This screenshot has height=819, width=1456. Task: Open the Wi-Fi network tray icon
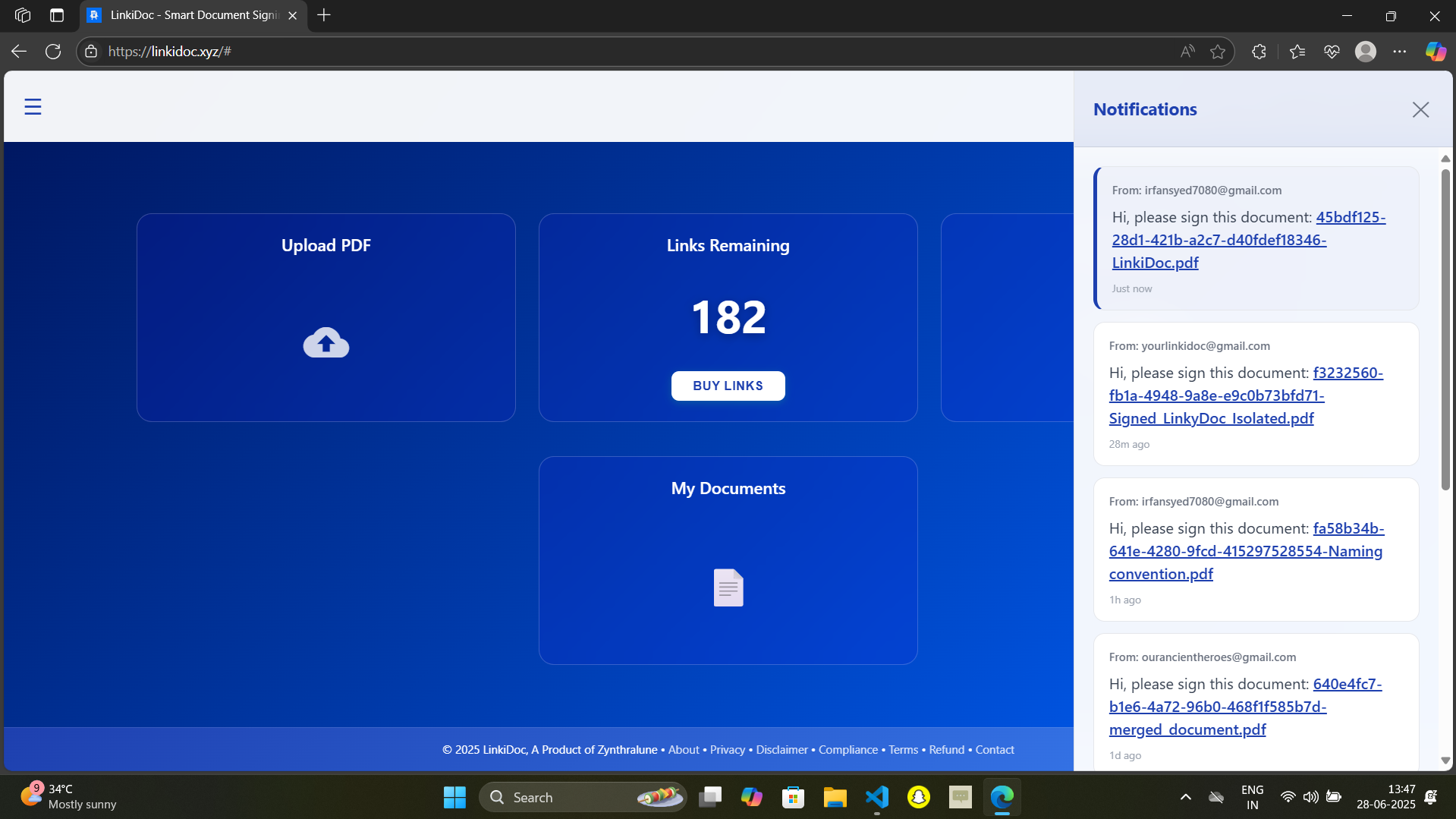coord(1288,797)
